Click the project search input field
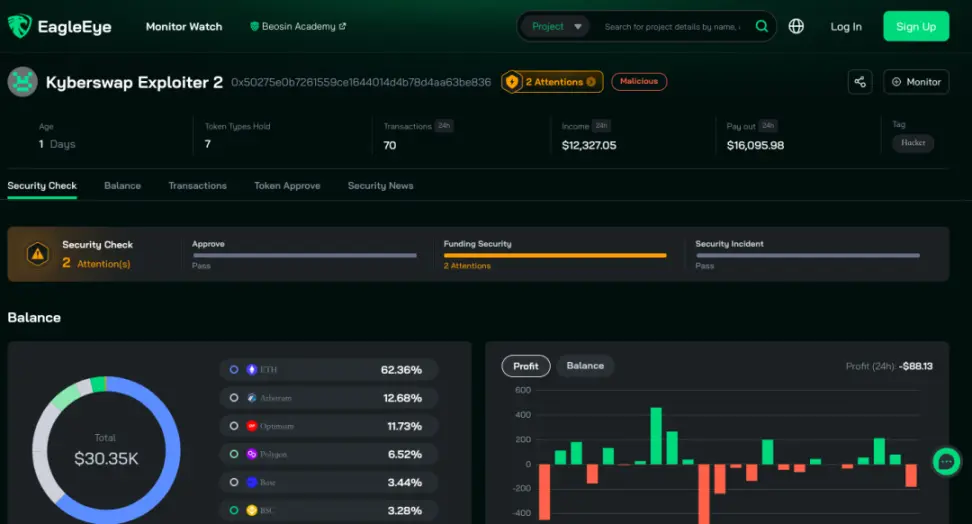Viewport: 972px width, 524px height. coord(673,27)
